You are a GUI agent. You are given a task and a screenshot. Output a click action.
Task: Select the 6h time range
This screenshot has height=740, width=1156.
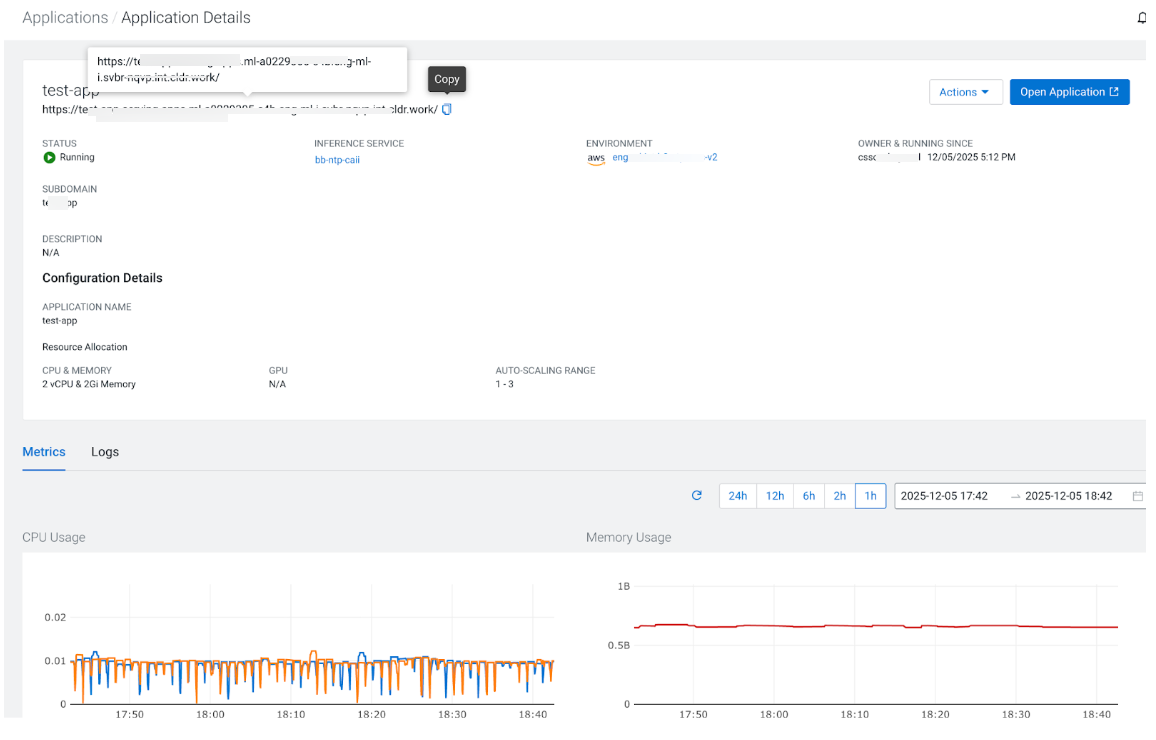pyautogui.click(x=808, y=496)
